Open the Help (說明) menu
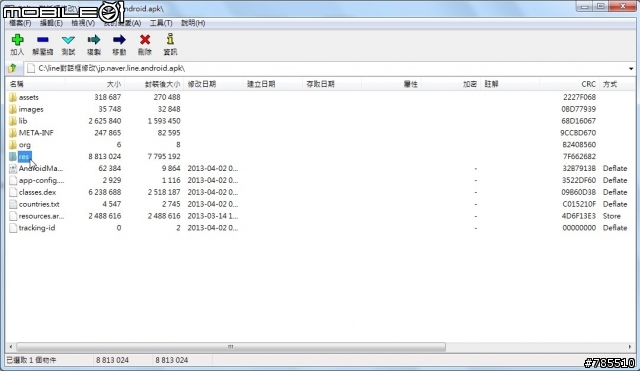Image resolution: width=640 pixels, height=371 pixels. pyautogui.click(x=193, y=23)
